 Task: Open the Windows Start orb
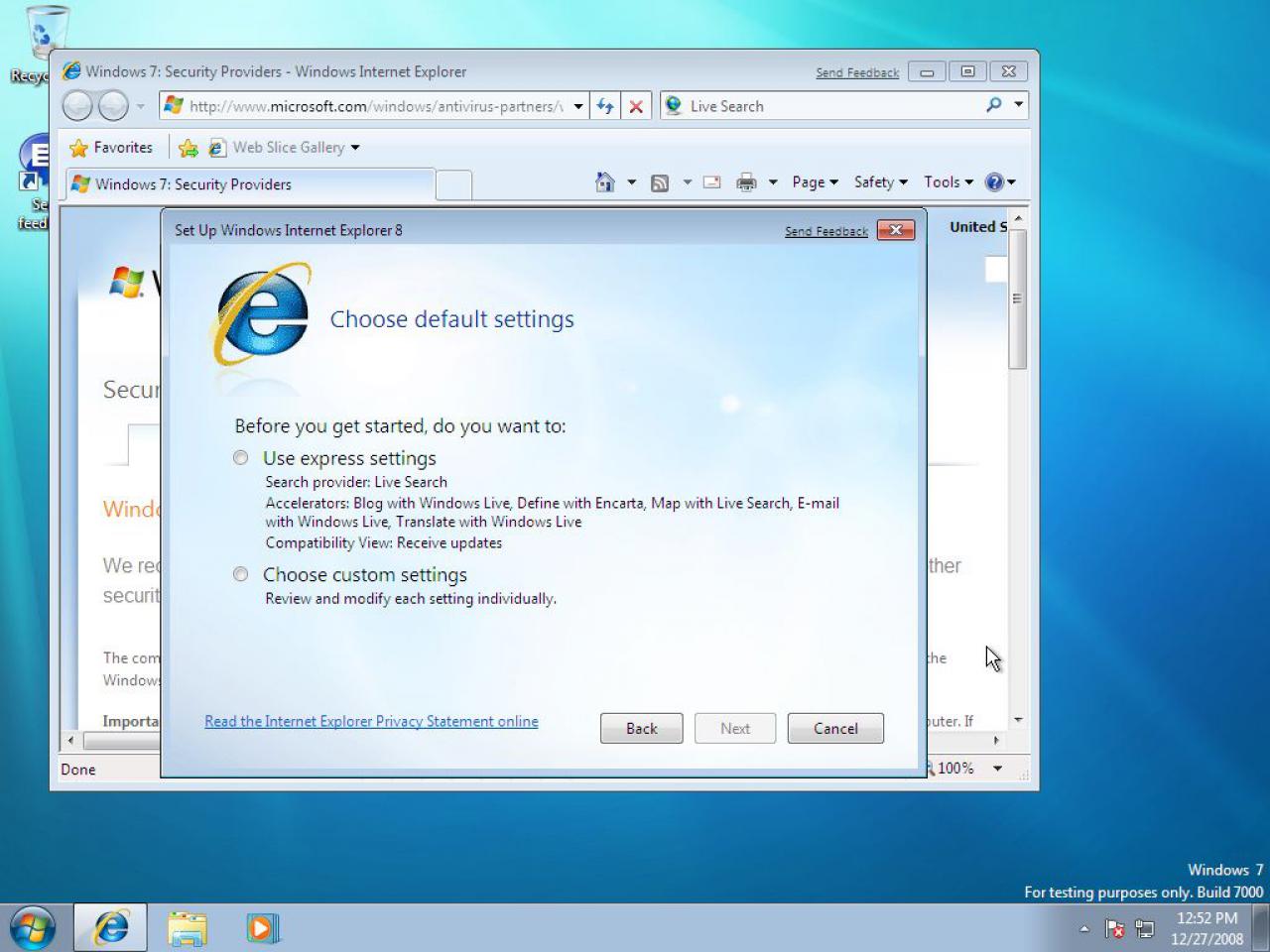point(32,928)
